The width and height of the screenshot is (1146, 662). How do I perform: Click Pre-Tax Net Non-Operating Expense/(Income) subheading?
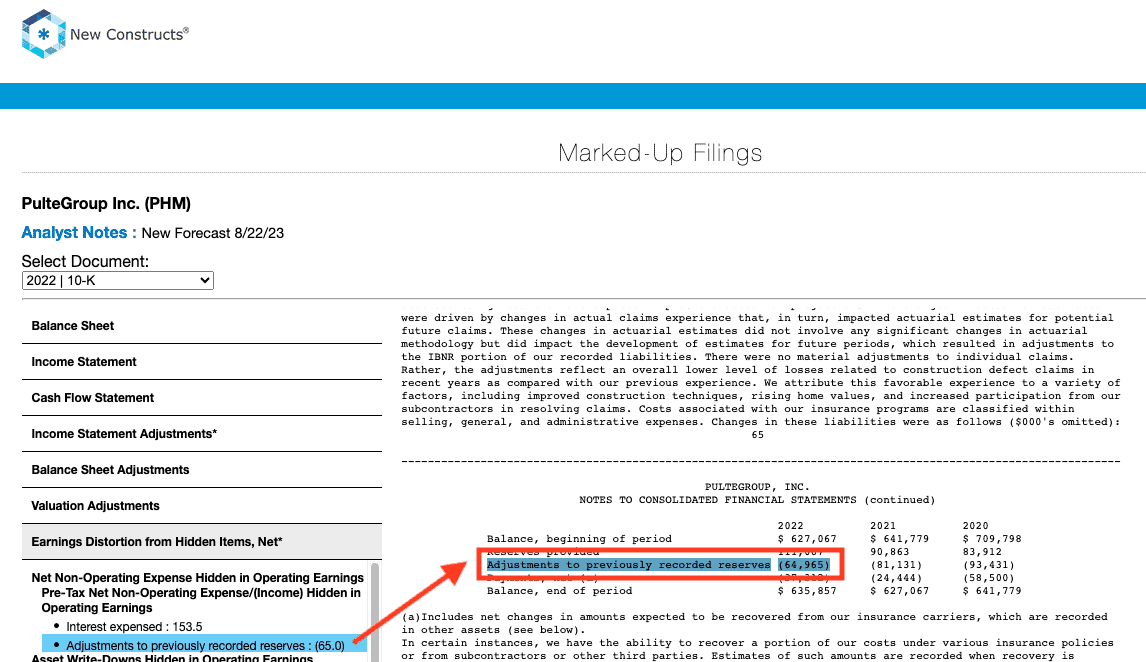[x=201, y=600]
